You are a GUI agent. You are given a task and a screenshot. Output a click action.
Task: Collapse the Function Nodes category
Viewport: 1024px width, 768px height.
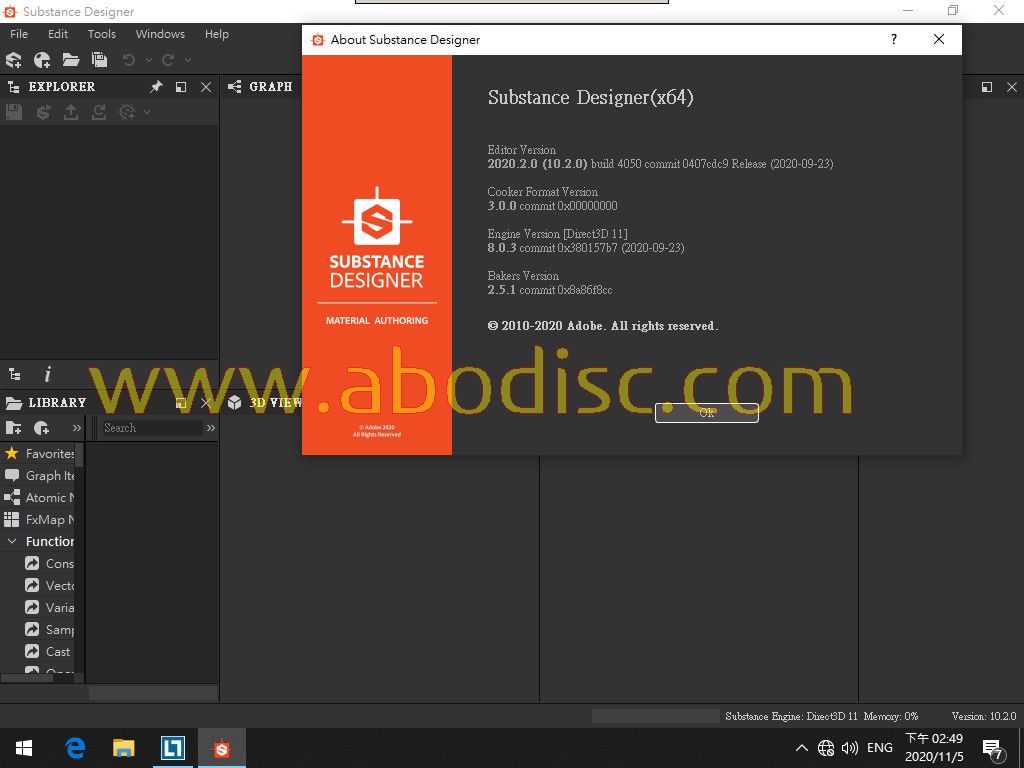pos(12,541)
